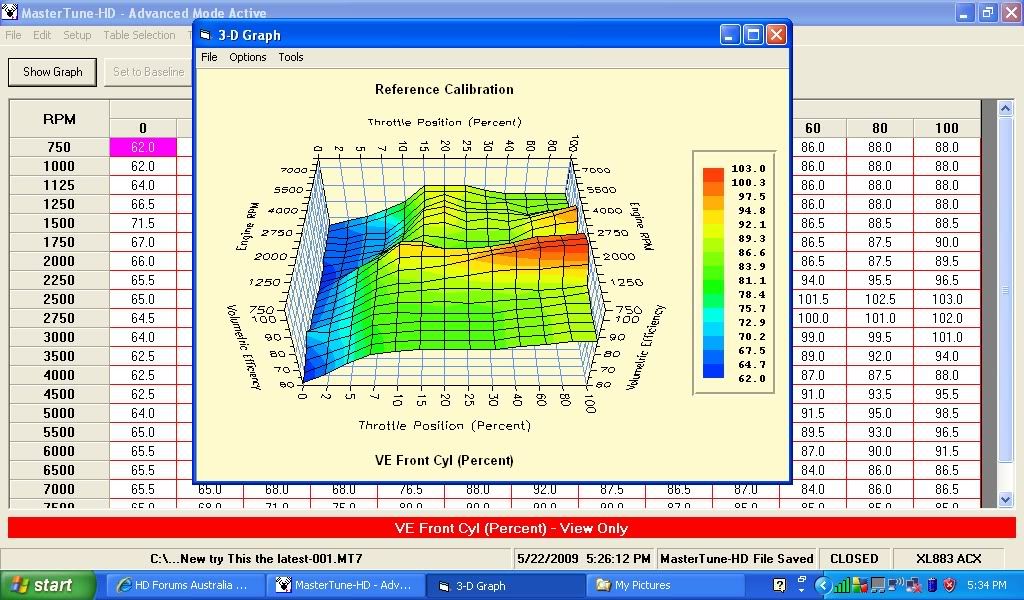The height and width of the screenshot is (600, 1024).
Task: Click the red VE Front Cyl View Only banner
Action: pos(511,528)
